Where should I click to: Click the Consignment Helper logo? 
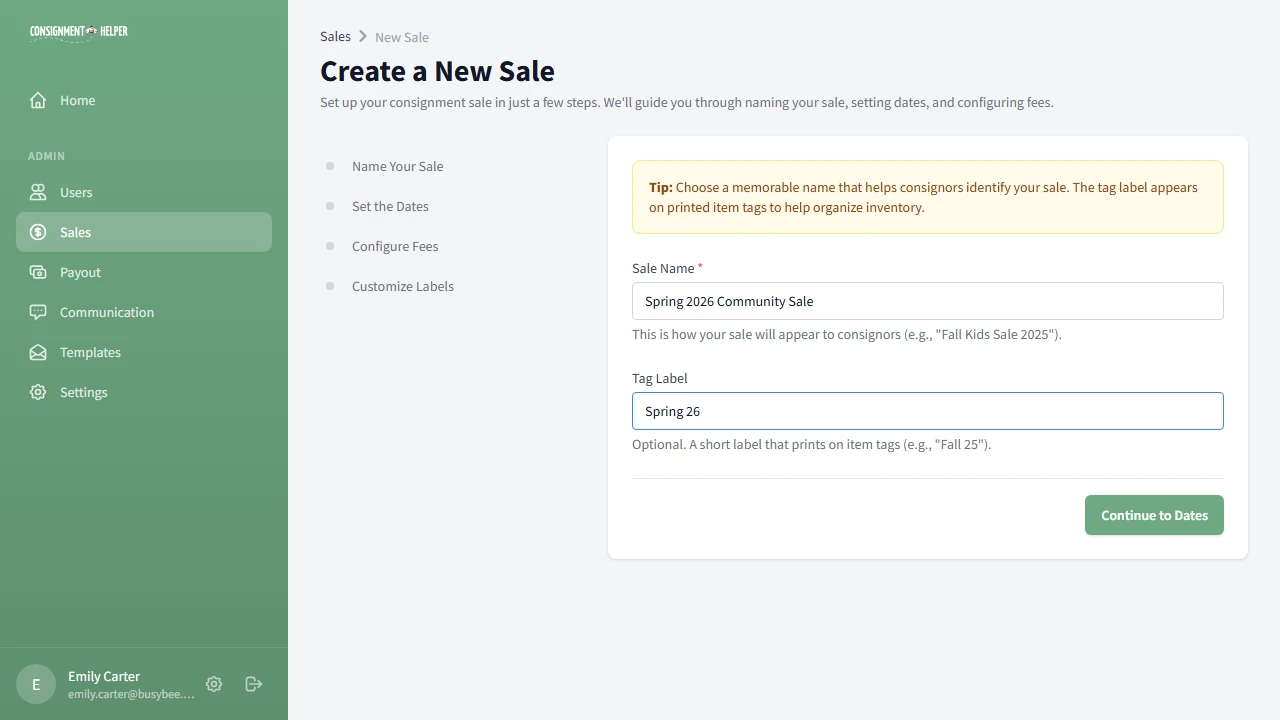(x=78, y=31)
